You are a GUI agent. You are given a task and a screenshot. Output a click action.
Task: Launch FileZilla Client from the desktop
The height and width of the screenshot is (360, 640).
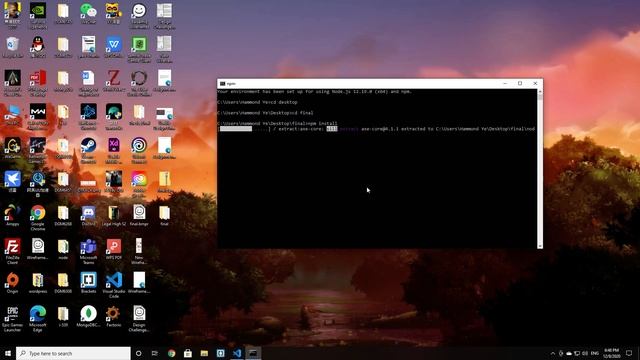(x=12, y=251)
